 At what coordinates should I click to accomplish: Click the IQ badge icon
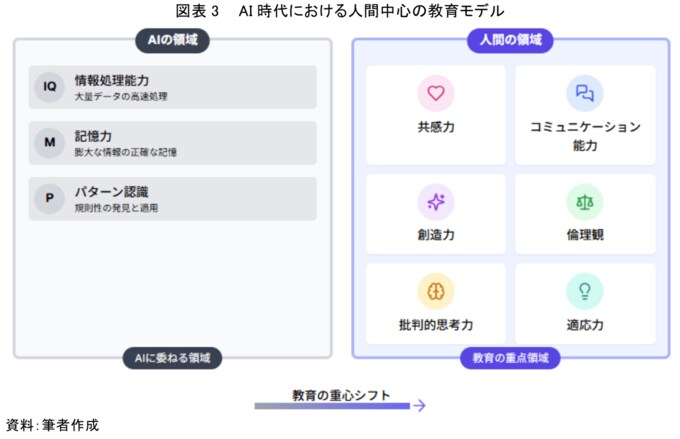49,87
